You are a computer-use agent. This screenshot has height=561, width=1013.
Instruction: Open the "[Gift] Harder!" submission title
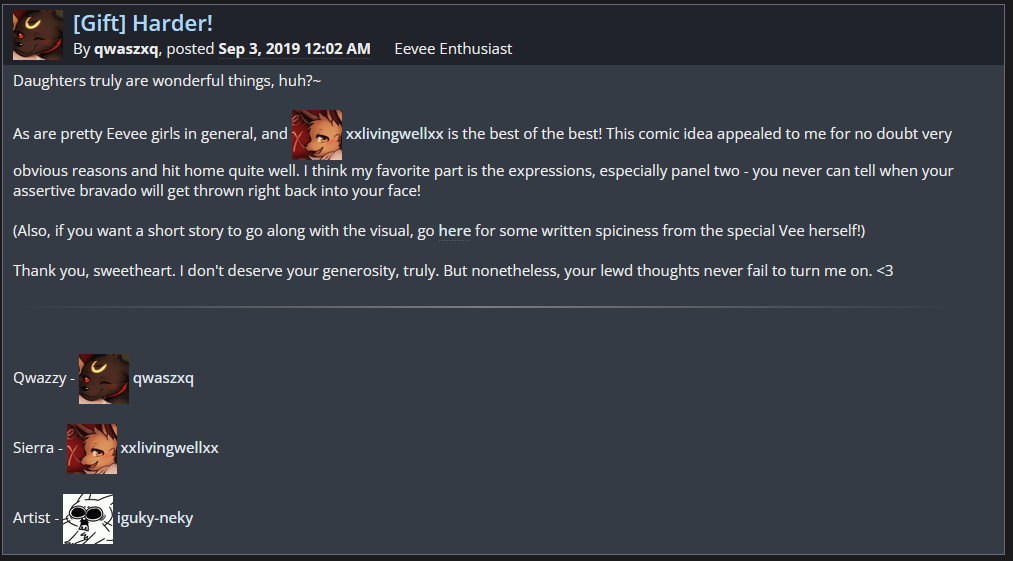(143, 23)
